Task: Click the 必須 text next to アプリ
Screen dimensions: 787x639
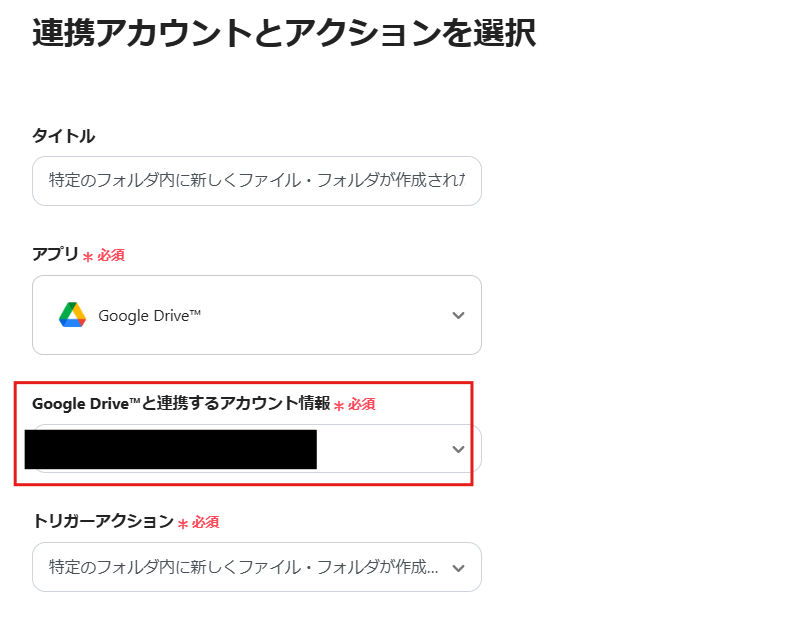Action: [x=111, y=256]
